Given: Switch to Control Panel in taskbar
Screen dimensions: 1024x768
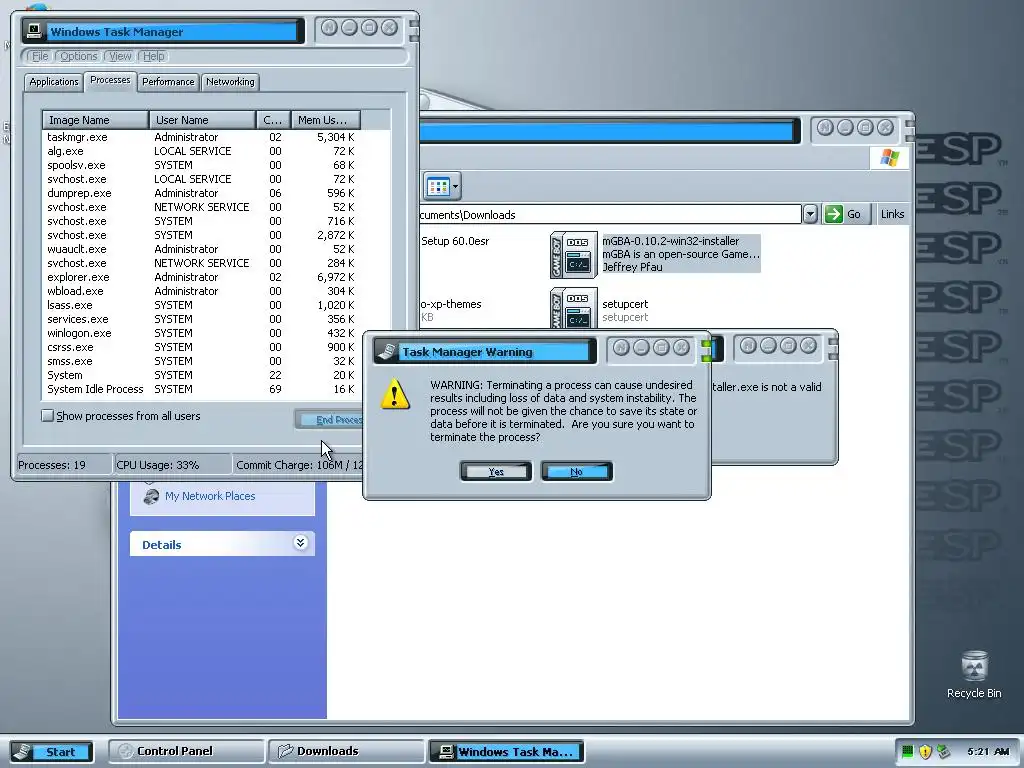Looking at the screenshot, I should coord(186,751).
